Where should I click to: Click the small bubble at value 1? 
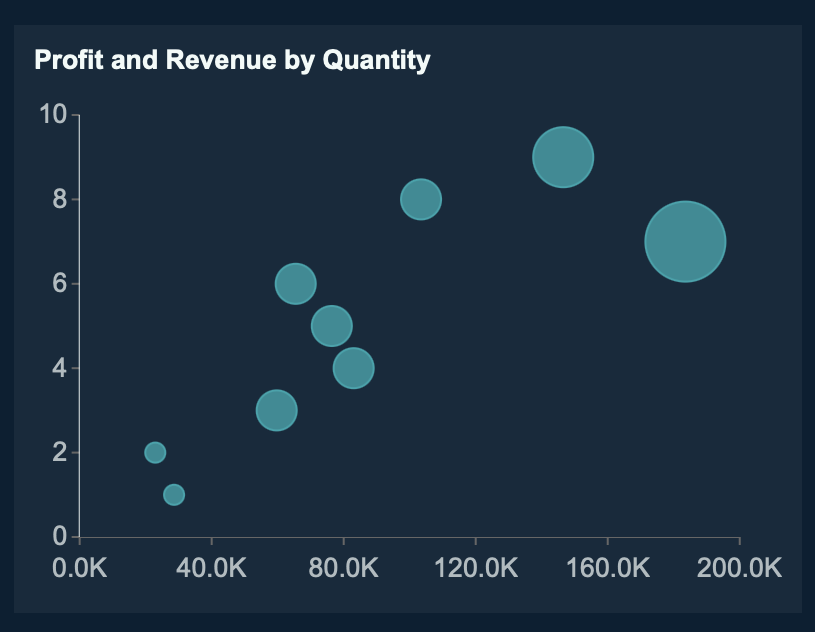[x=174, y=495]
